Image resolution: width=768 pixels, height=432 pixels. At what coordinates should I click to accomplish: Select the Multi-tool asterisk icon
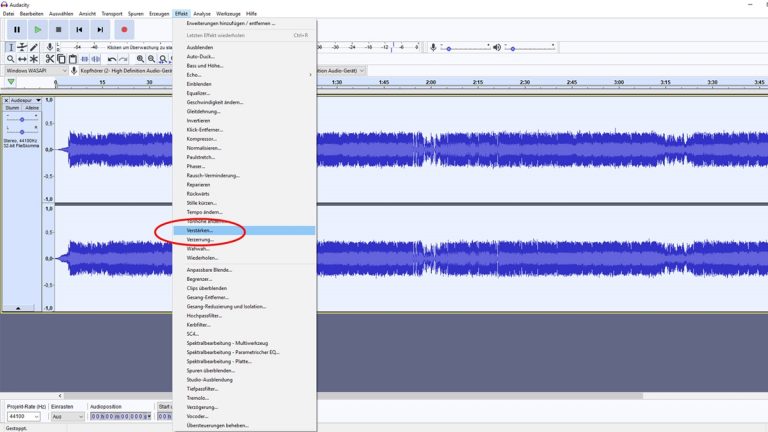(34, 59)
